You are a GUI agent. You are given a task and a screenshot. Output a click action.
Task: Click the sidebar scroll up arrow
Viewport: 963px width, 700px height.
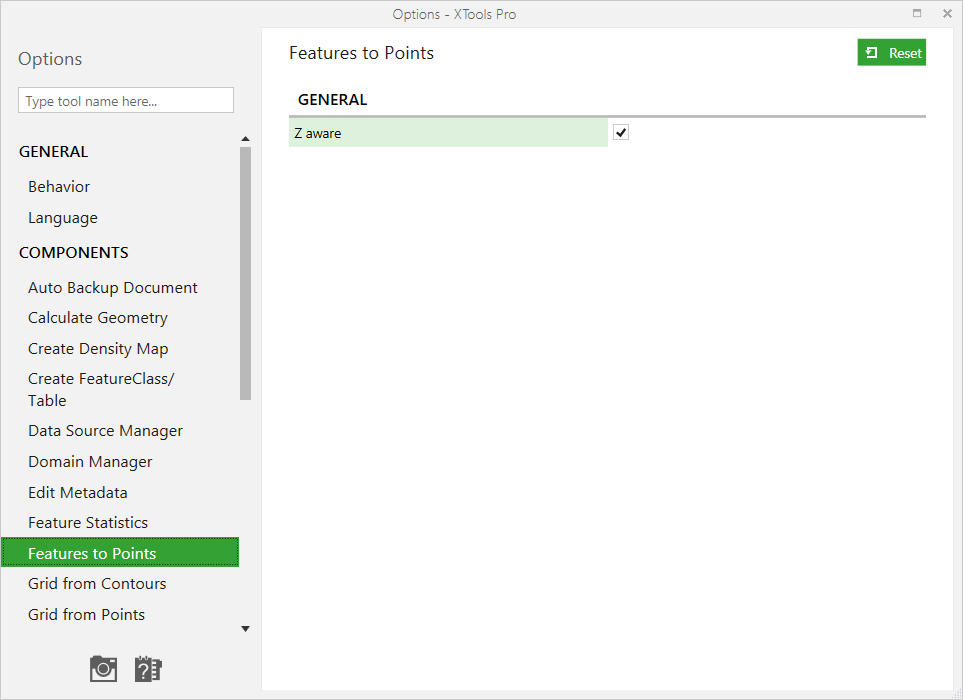246,139
